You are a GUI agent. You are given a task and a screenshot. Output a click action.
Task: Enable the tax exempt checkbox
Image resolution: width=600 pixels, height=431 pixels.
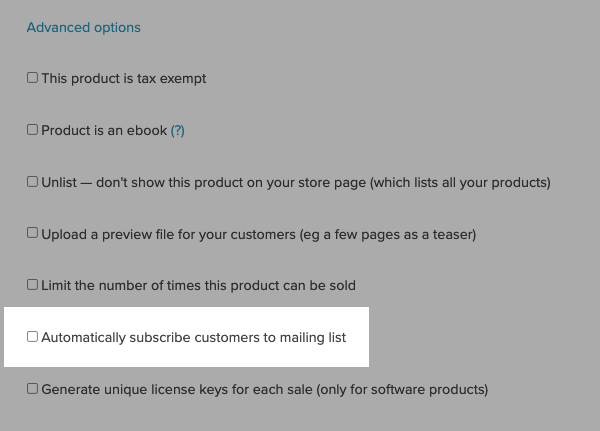pyautogui.click(x=32, y=78)
